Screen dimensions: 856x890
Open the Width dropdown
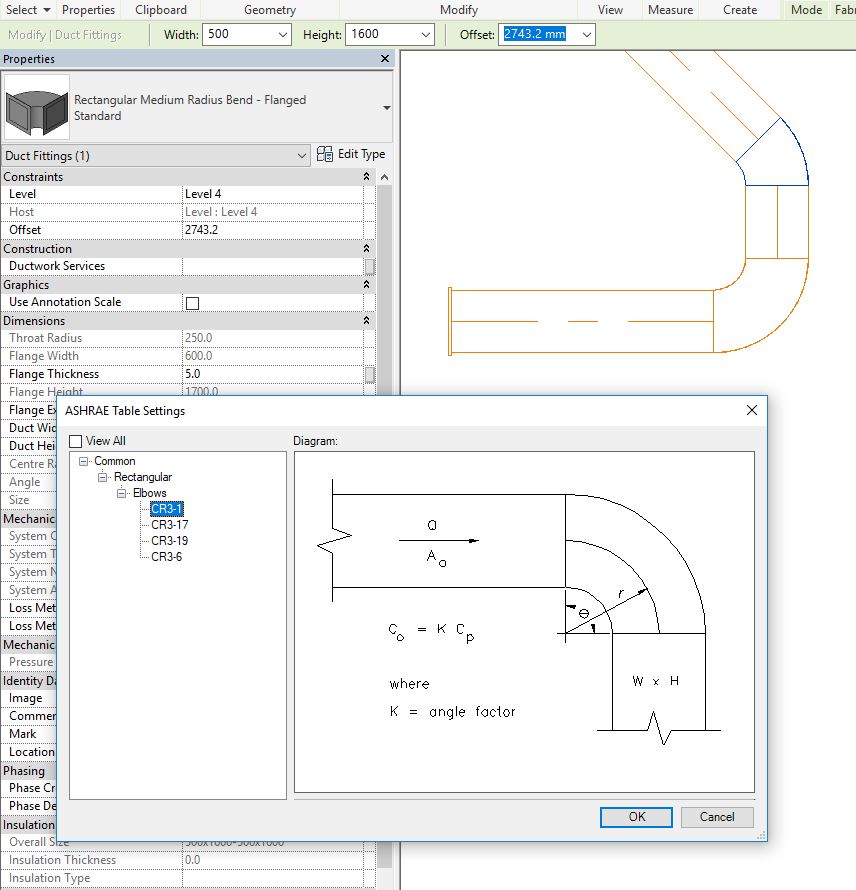tap(283, 35)
